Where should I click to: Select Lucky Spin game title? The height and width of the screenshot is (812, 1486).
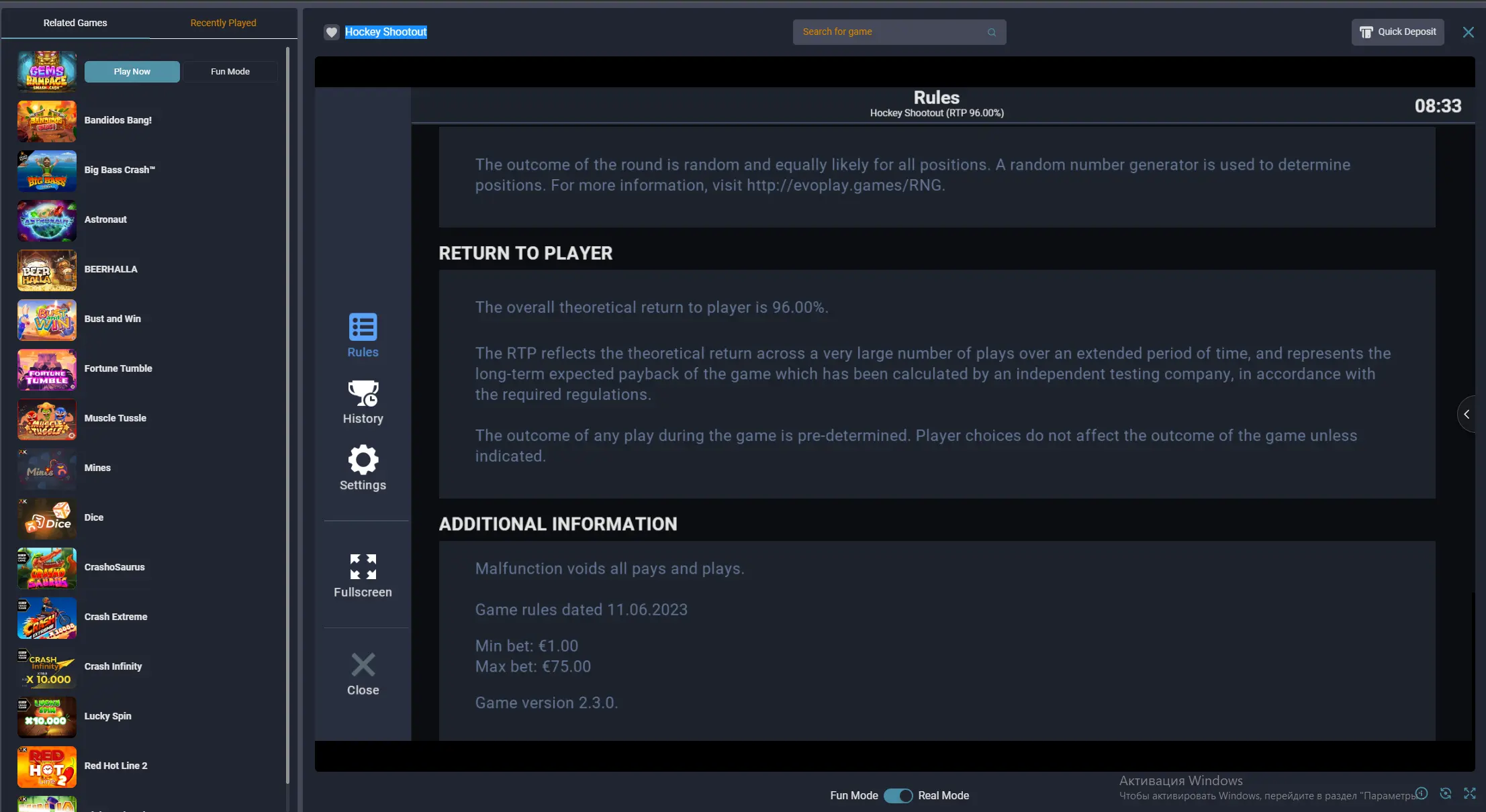click(108, 716)
